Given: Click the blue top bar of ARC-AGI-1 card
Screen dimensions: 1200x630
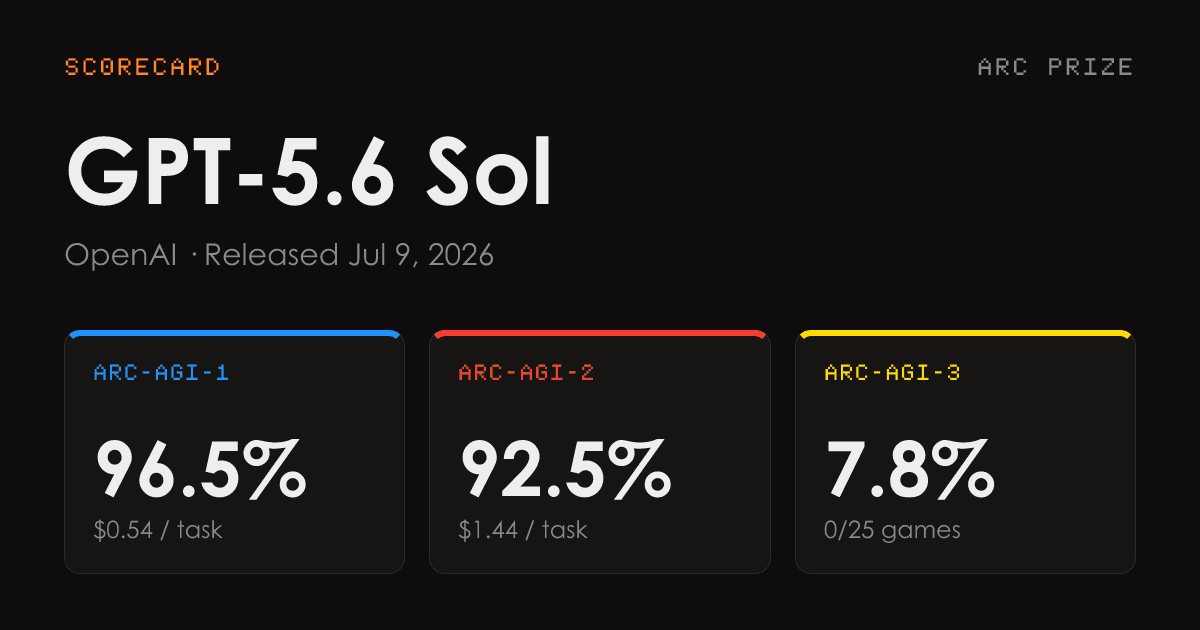Looking at the screenshot, I should 235,333.
